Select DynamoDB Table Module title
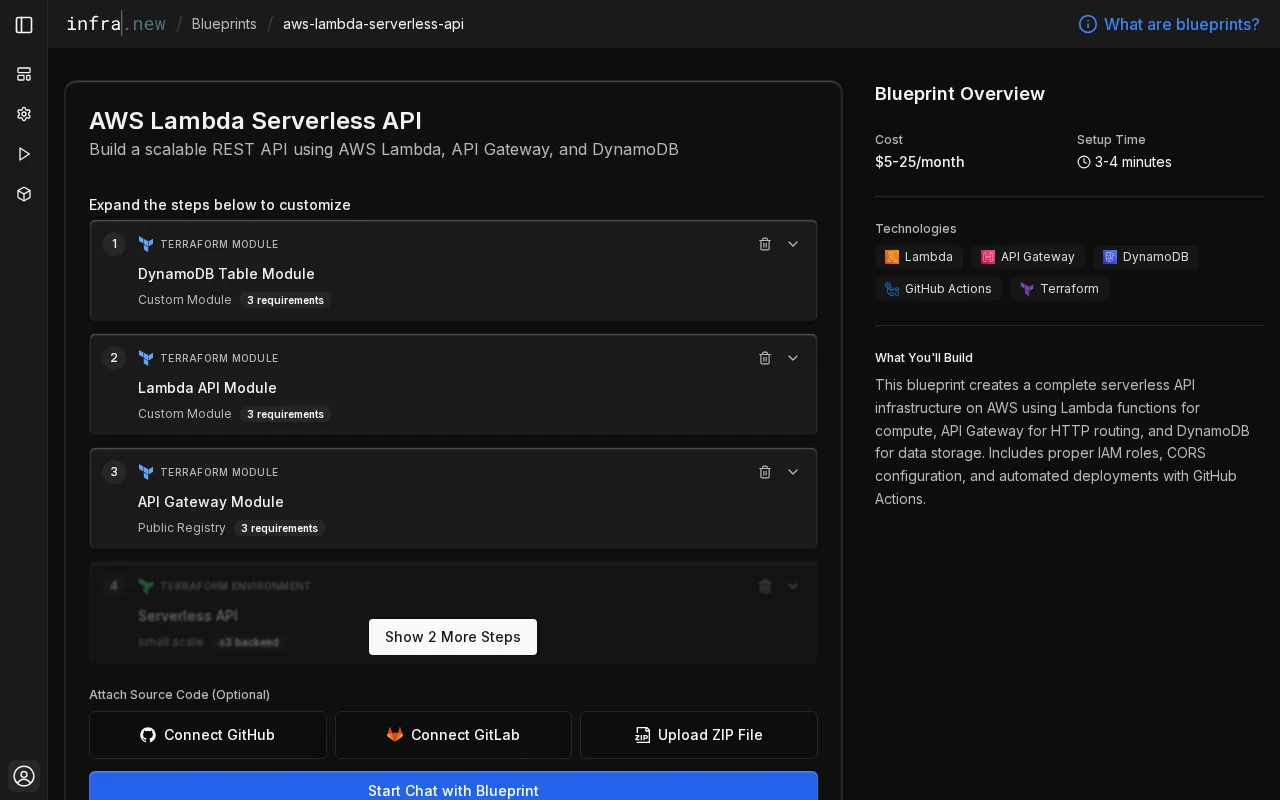 click(226, 274)
